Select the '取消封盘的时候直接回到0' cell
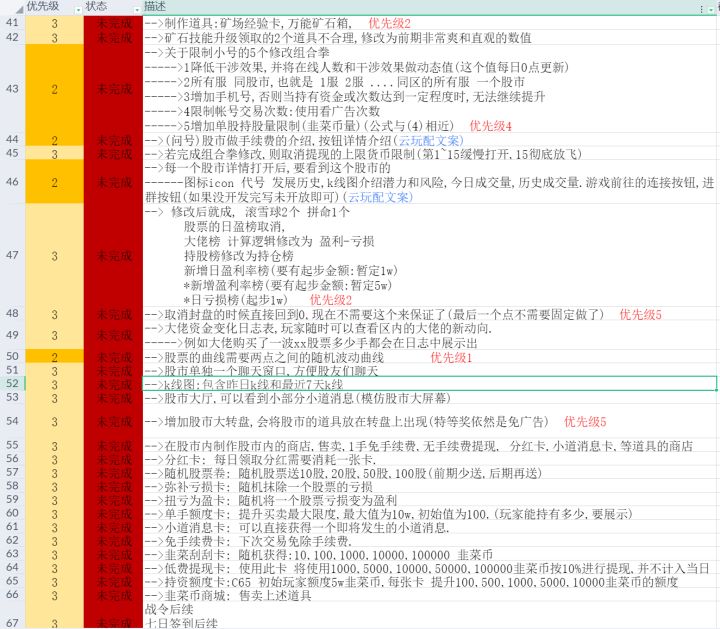The width and height of the screenshot is (720, 629). [x=431, y=314]
